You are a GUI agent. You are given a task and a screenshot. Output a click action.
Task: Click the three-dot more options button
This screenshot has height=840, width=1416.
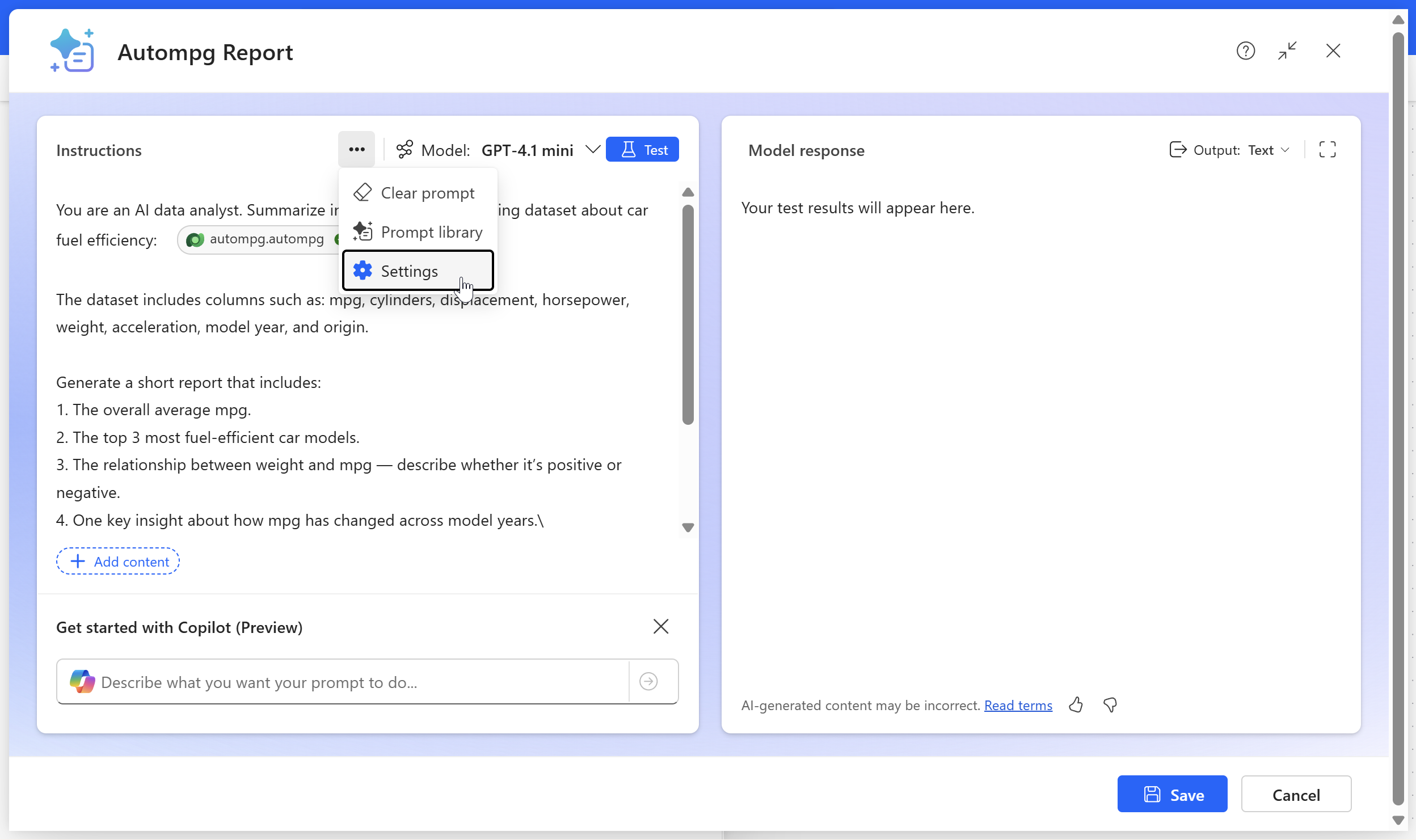pos(356,150)
